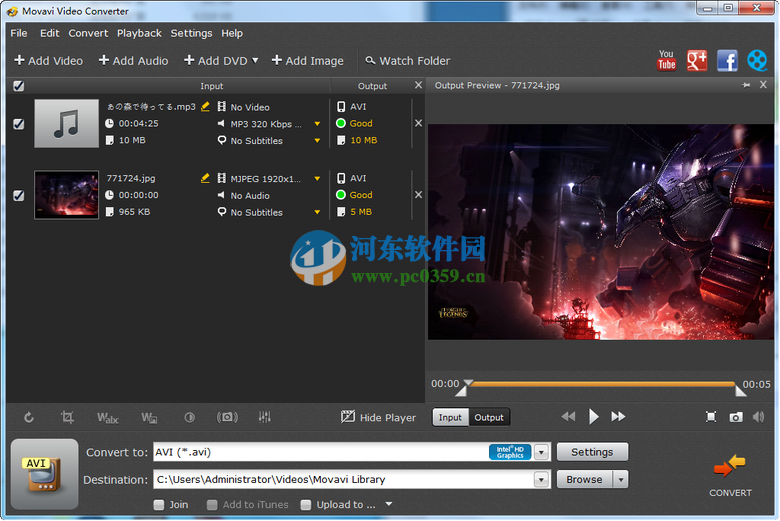Open mp3 file's No Subtitles dropdown
Screen dimensions: 780x521
point(317,141)
